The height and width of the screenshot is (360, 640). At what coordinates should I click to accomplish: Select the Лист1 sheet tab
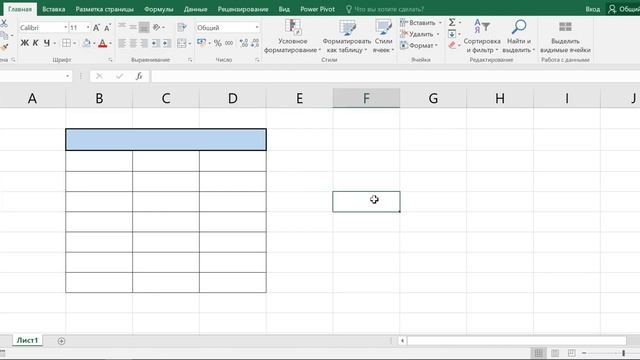(27, 340)
